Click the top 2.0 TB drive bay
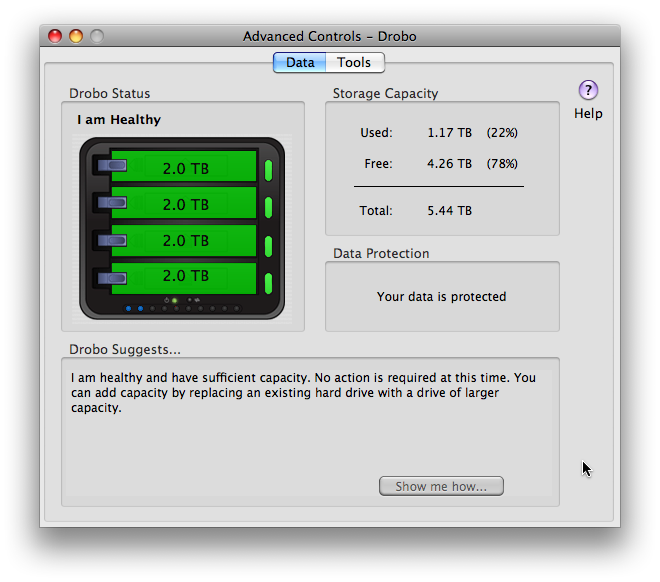This screenshot has height=582, width=660. [x=185, y=168]
